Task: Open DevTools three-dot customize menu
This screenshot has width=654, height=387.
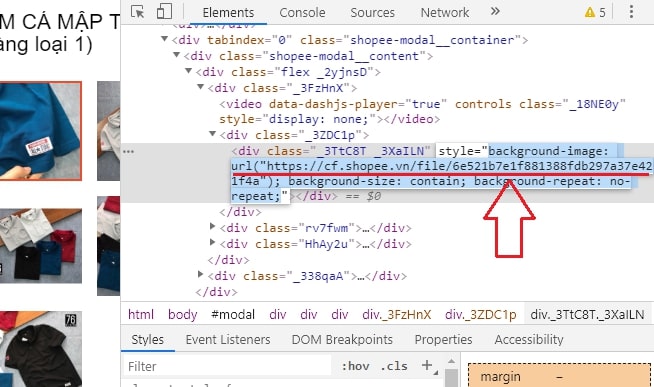Action: click(631, 12)
